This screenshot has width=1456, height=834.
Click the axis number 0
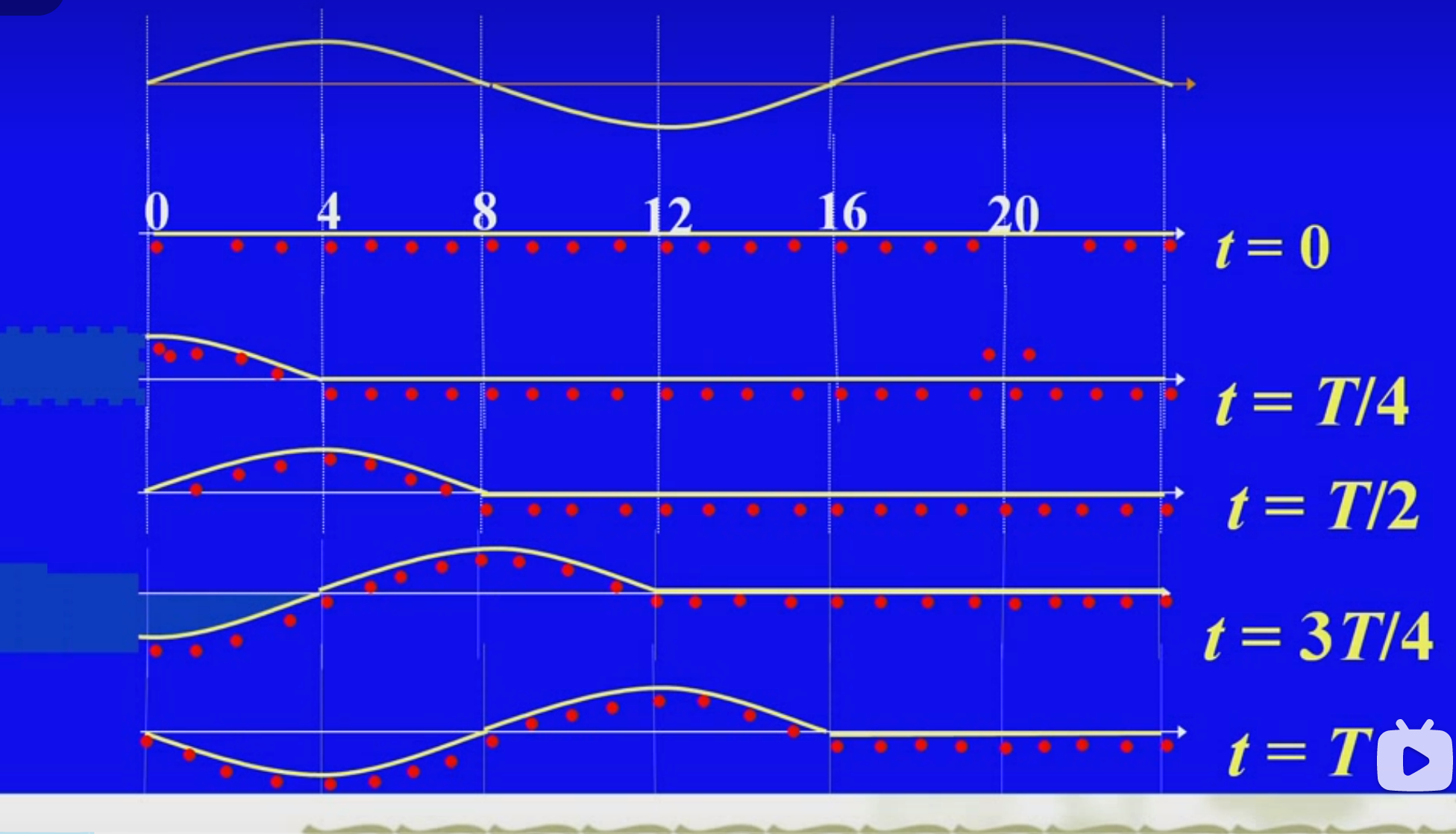[157, 212]
